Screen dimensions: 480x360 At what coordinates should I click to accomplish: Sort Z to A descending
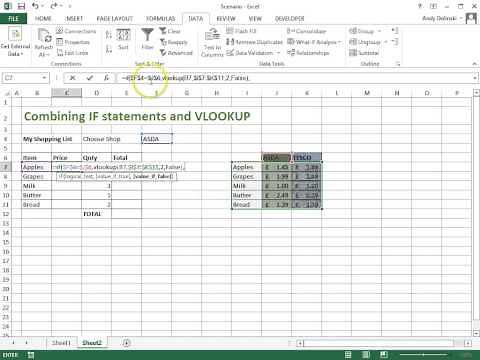(109, 49)
